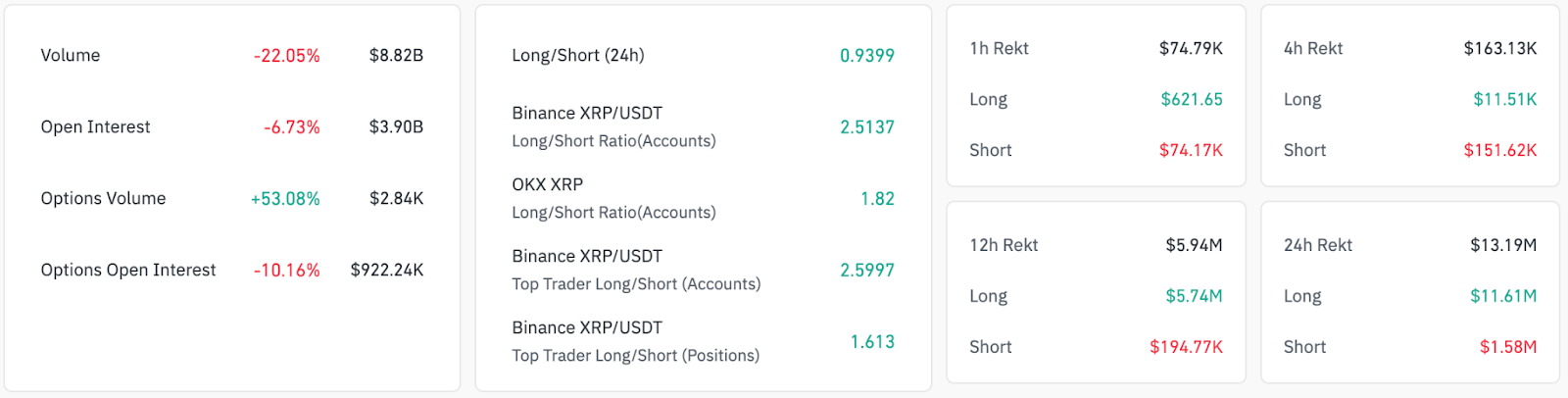The height and width of the screenshot is (398, 1568).
Task: Click the 4h Rekt total $163.13K
Action: click(1499, 49)
